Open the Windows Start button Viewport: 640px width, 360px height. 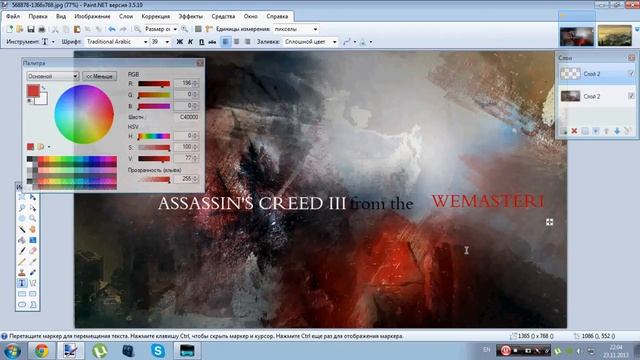11,351
